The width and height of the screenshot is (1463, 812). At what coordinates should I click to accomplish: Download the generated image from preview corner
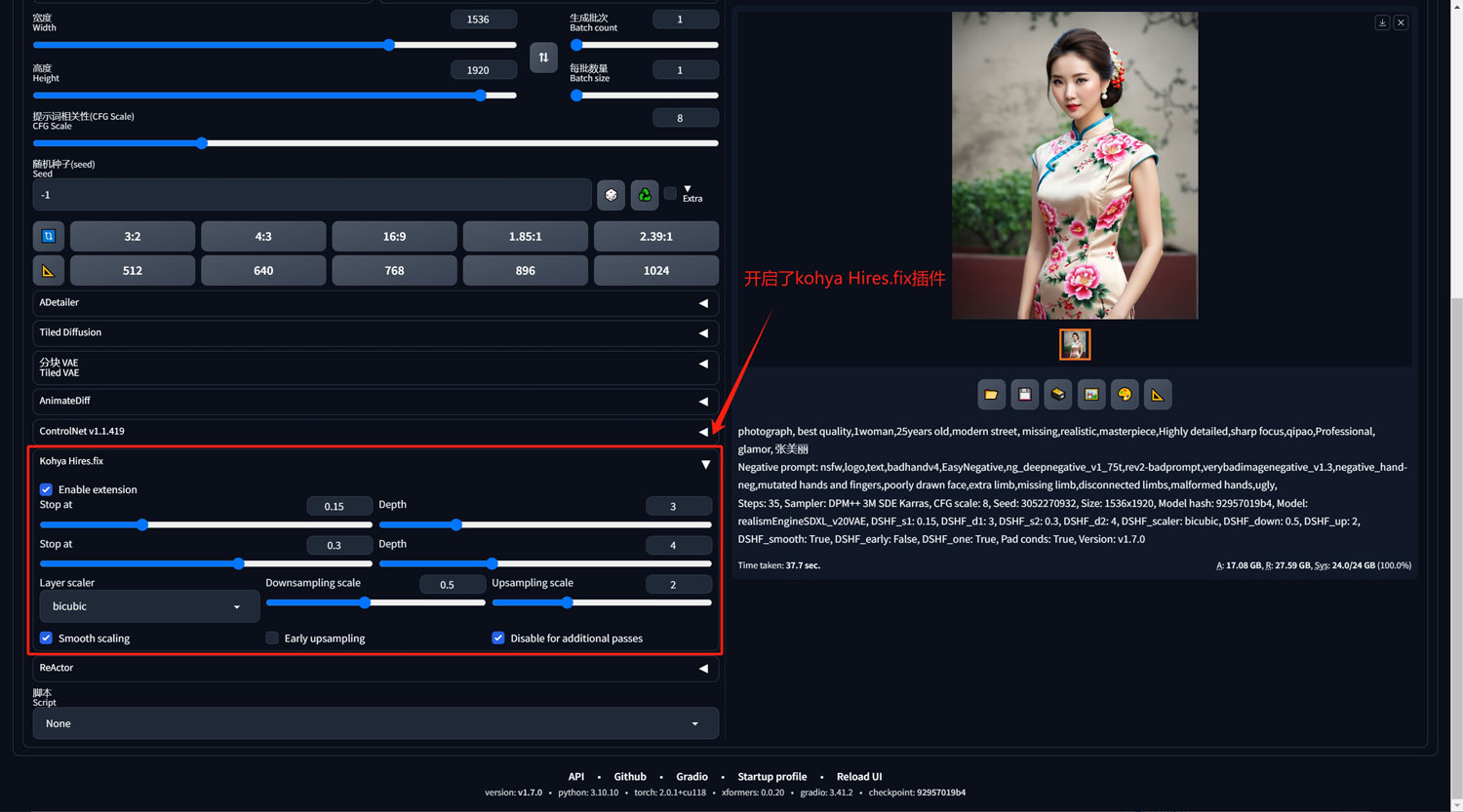click(x=1382, y=22)
